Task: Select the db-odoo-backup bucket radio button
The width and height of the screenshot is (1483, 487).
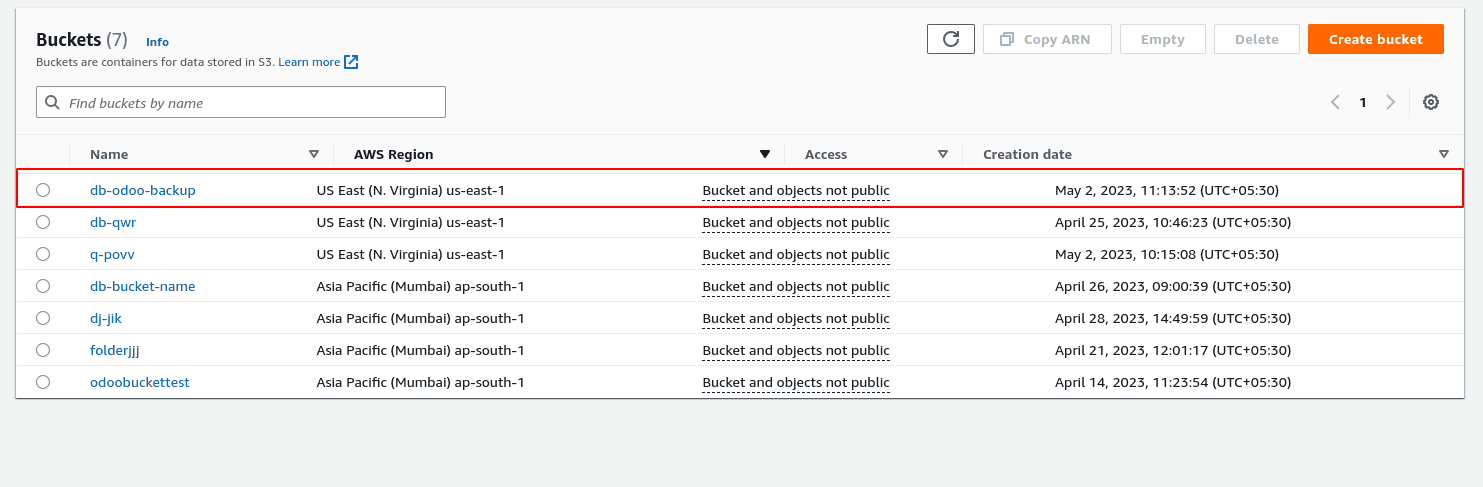Action: pos(43,190)
